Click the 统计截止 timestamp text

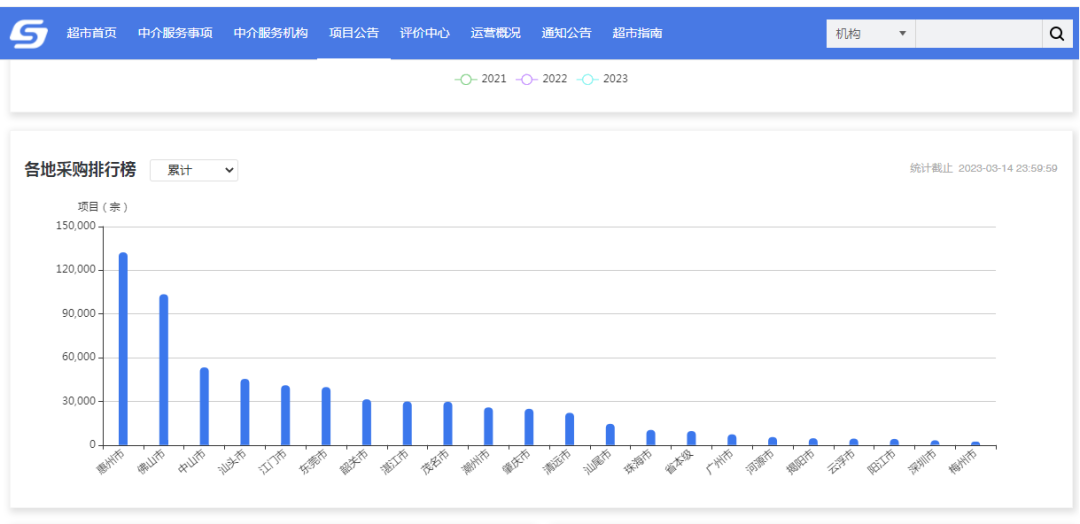[984, 168]
